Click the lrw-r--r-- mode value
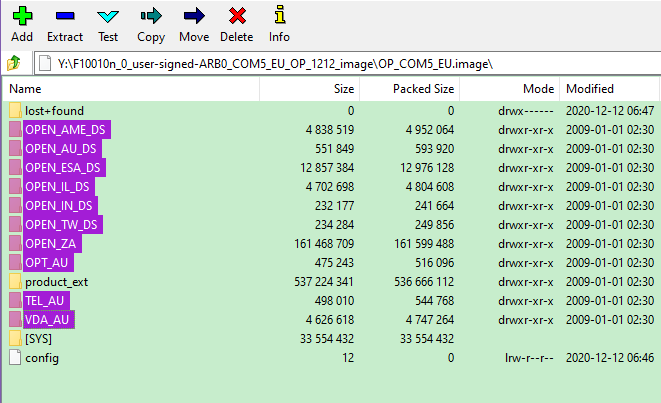Image resolution: width=661 pixels, height=403 pixels. coord(529,358)
